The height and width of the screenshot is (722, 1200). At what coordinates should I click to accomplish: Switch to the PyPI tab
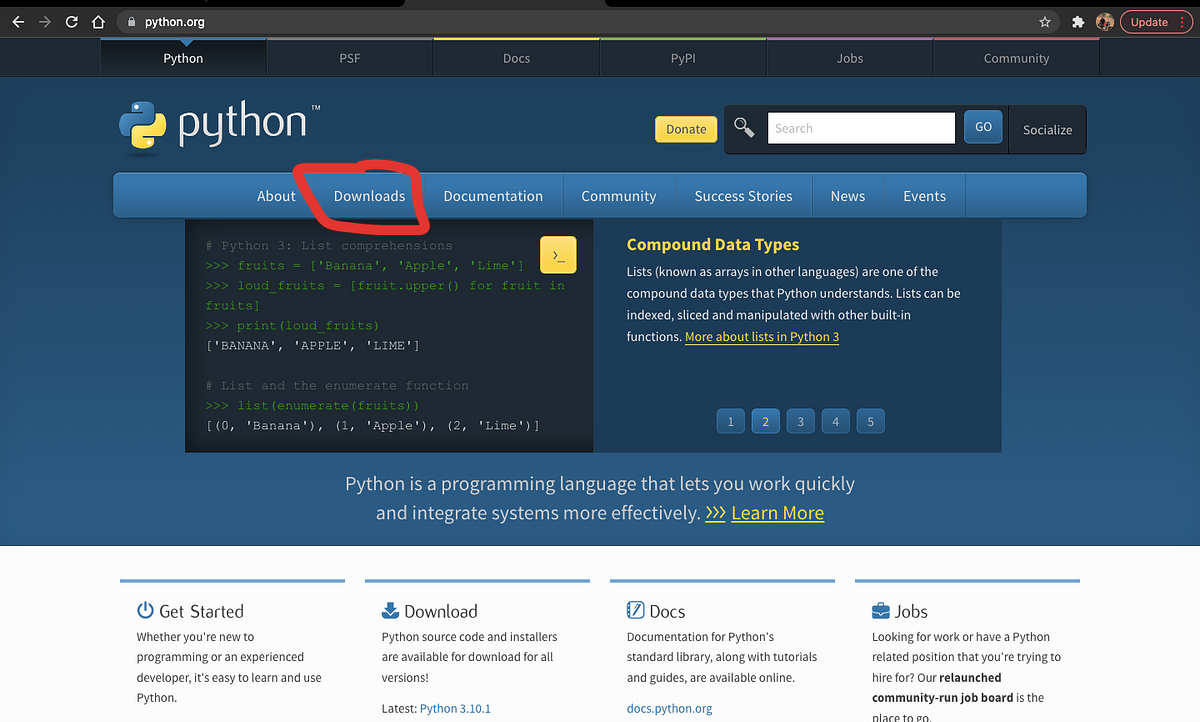coord(683,58)
